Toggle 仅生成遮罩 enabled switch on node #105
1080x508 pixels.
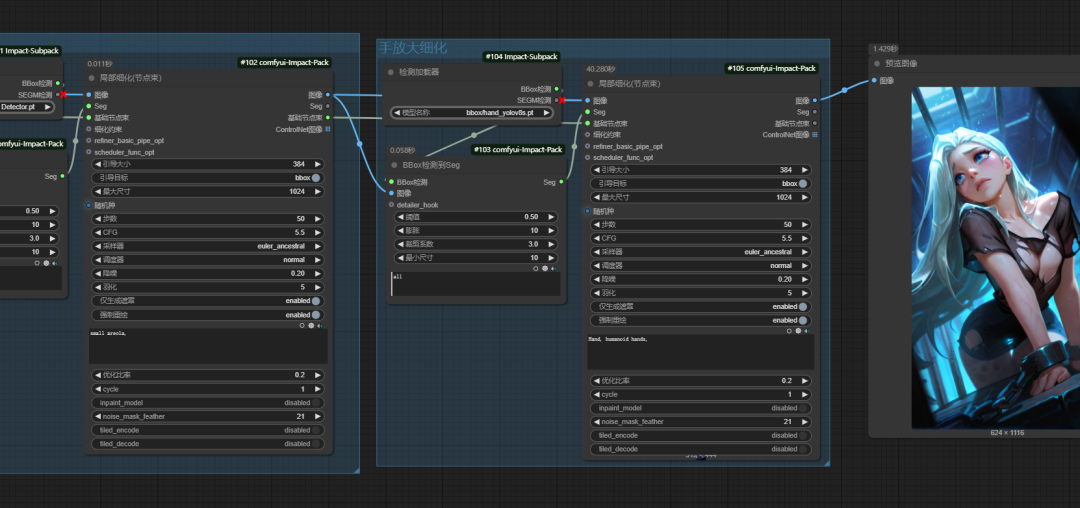802,306
